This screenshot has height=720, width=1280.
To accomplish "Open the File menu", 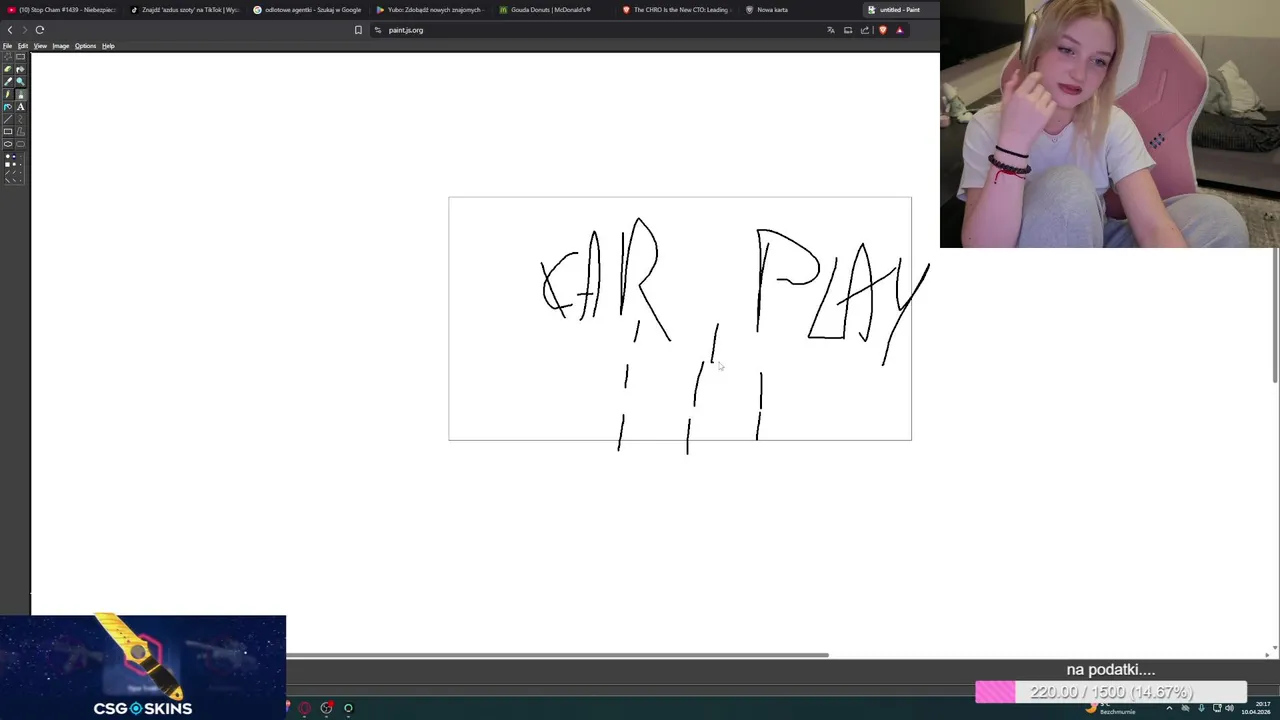I will click(x=7, y=46).
